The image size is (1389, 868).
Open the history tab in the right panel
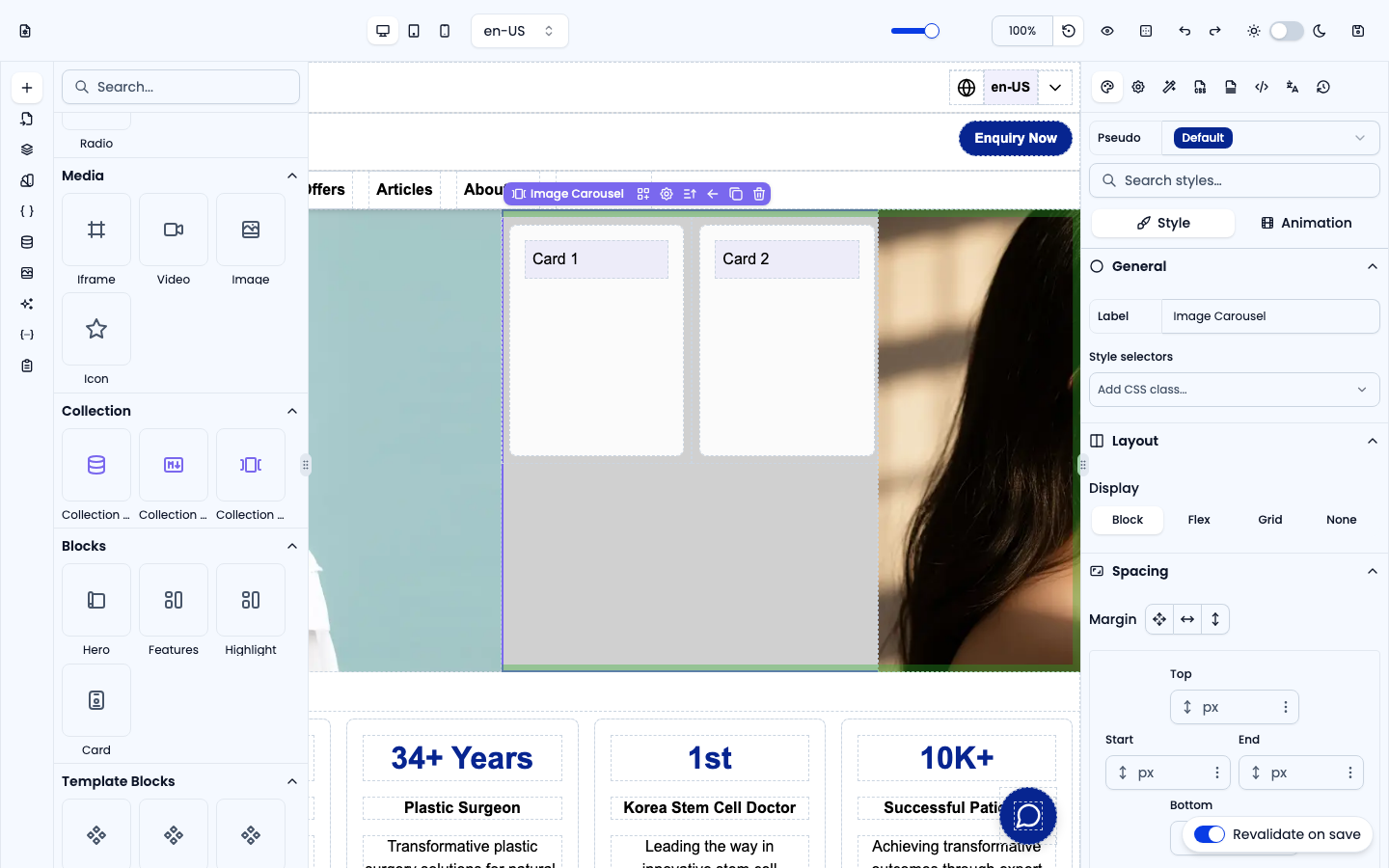(1323, 87)
